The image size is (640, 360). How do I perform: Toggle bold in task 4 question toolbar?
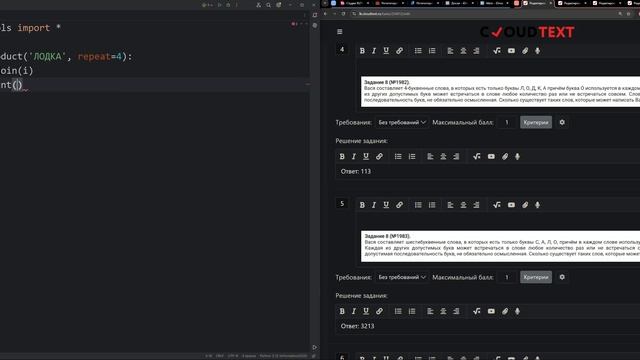362,51
